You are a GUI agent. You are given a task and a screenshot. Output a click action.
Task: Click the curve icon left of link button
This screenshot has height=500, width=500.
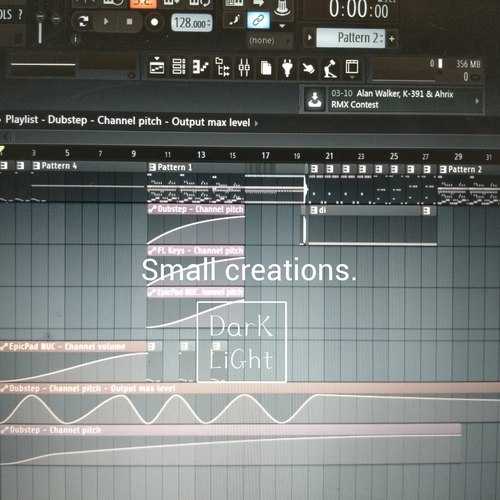click(x=235, y=21)
